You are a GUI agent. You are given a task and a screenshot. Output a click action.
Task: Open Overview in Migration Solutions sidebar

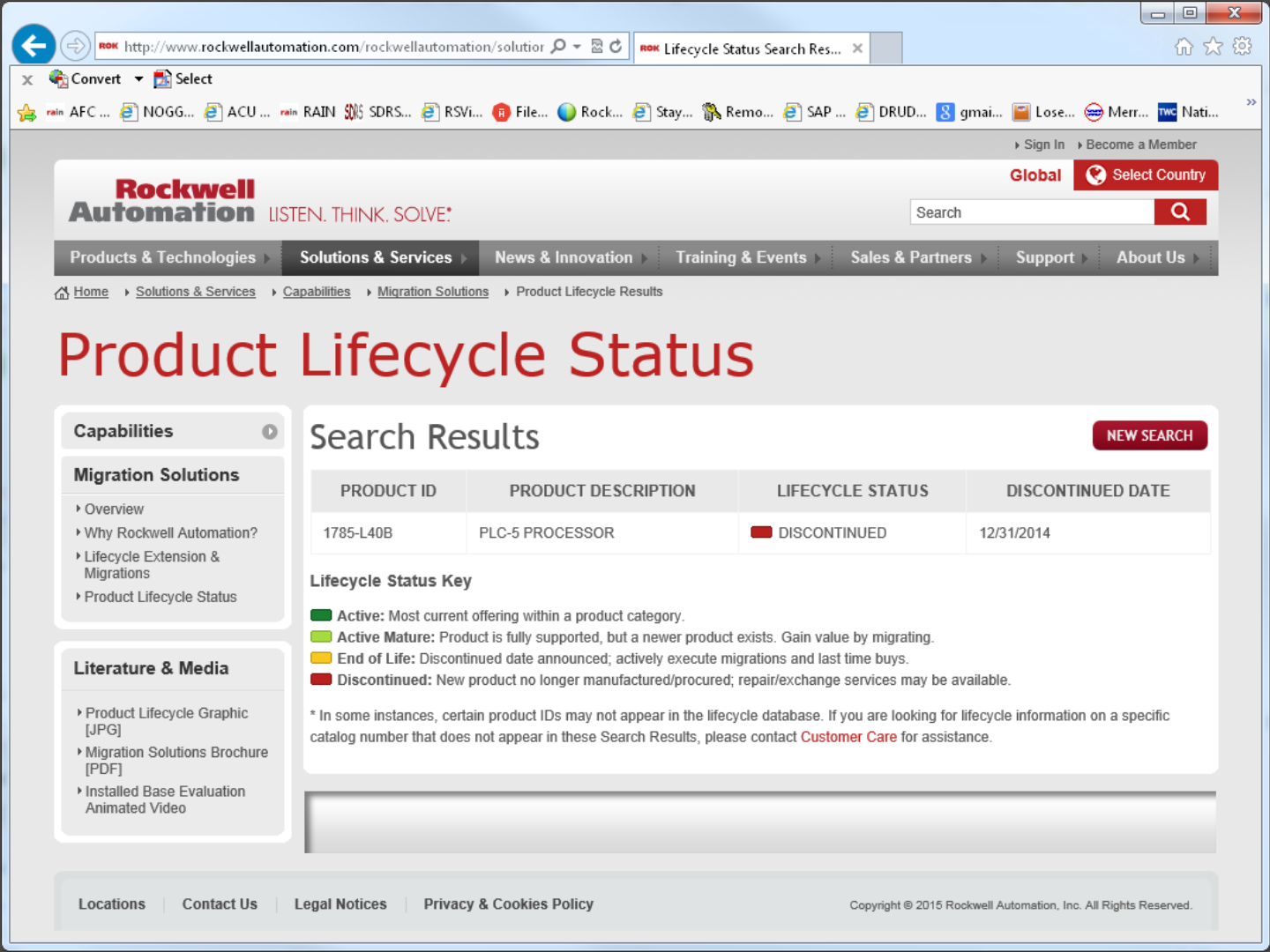(x=114, y=509)
